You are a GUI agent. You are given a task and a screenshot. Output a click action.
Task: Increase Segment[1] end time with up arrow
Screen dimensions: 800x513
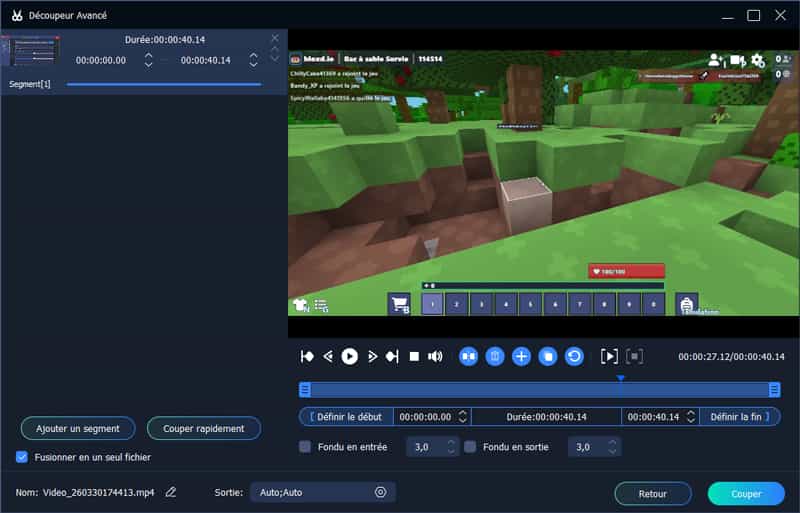point(254,55)
